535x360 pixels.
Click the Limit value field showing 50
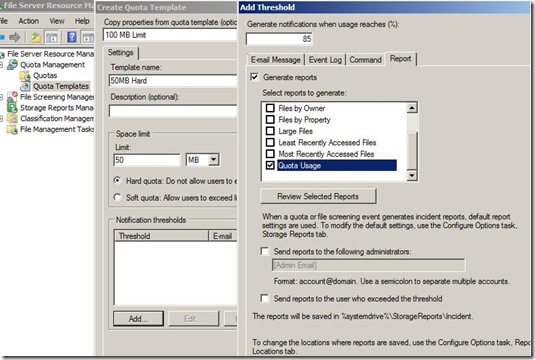point(146,160)
